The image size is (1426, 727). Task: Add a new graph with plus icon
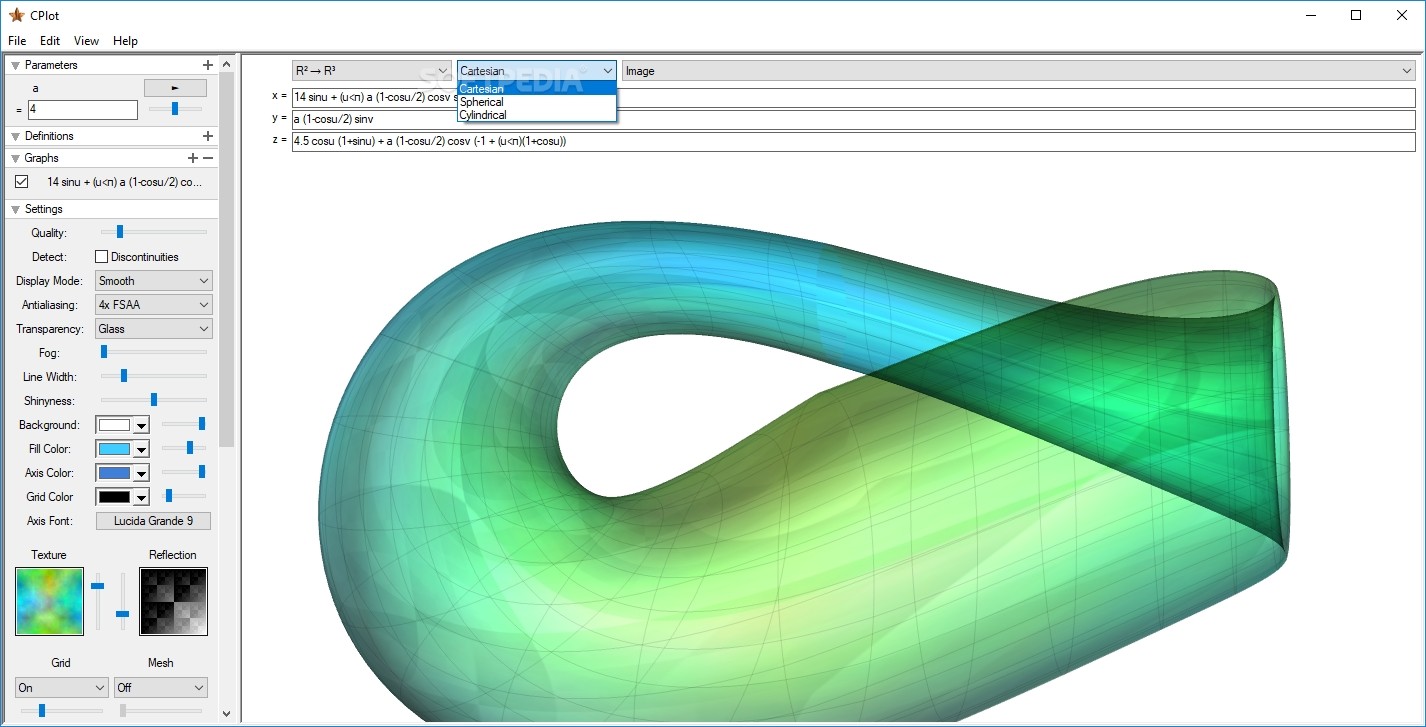point(193,158)
